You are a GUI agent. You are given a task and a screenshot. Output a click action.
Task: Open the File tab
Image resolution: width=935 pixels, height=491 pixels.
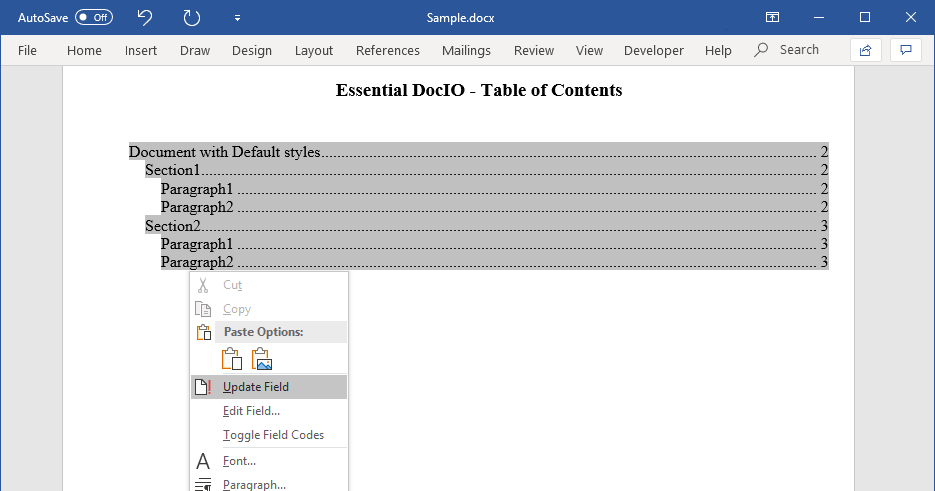27,50
